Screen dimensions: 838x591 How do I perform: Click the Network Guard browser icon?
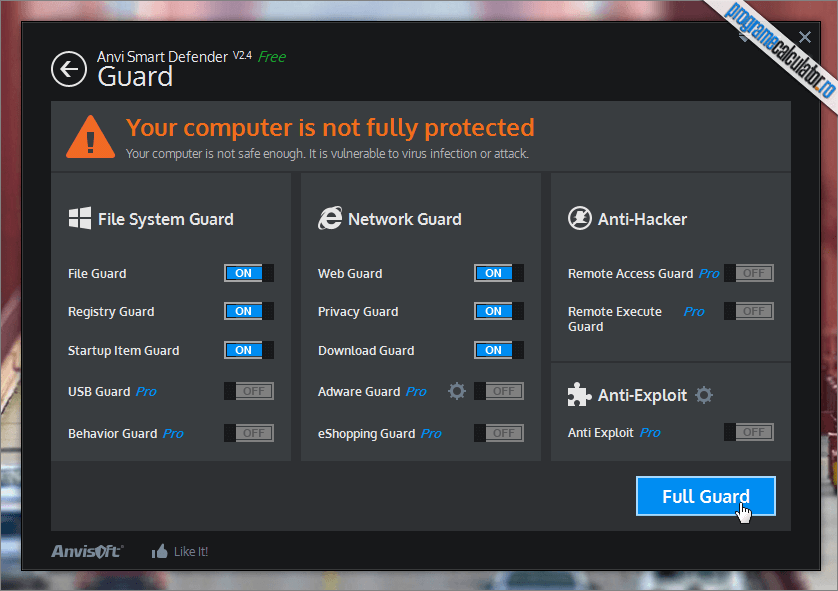(x=330, y=218)
